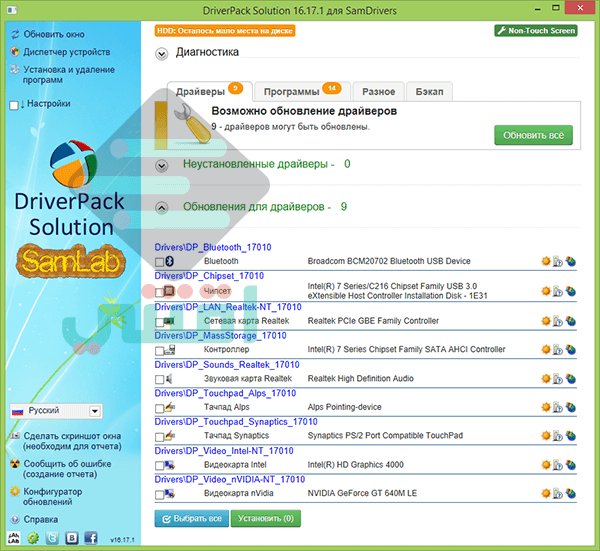Click Обновить окно in the sidebar
Screen dimensions: 600x551
tap(54, 34)
